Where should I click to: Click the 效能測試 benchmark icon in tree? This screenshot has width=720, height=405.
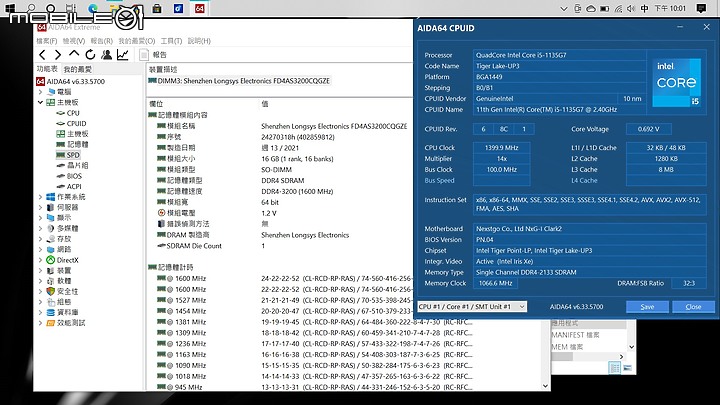51,323
